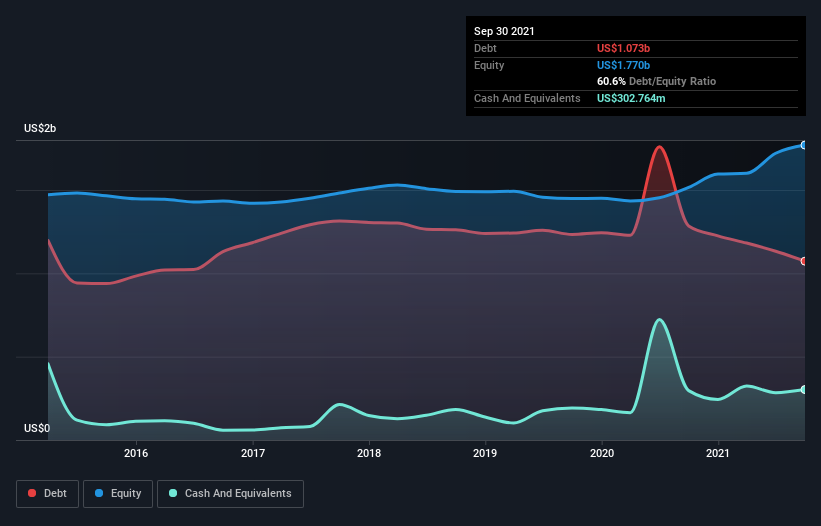Click the Equity row label in tooltip

(489, 65)
